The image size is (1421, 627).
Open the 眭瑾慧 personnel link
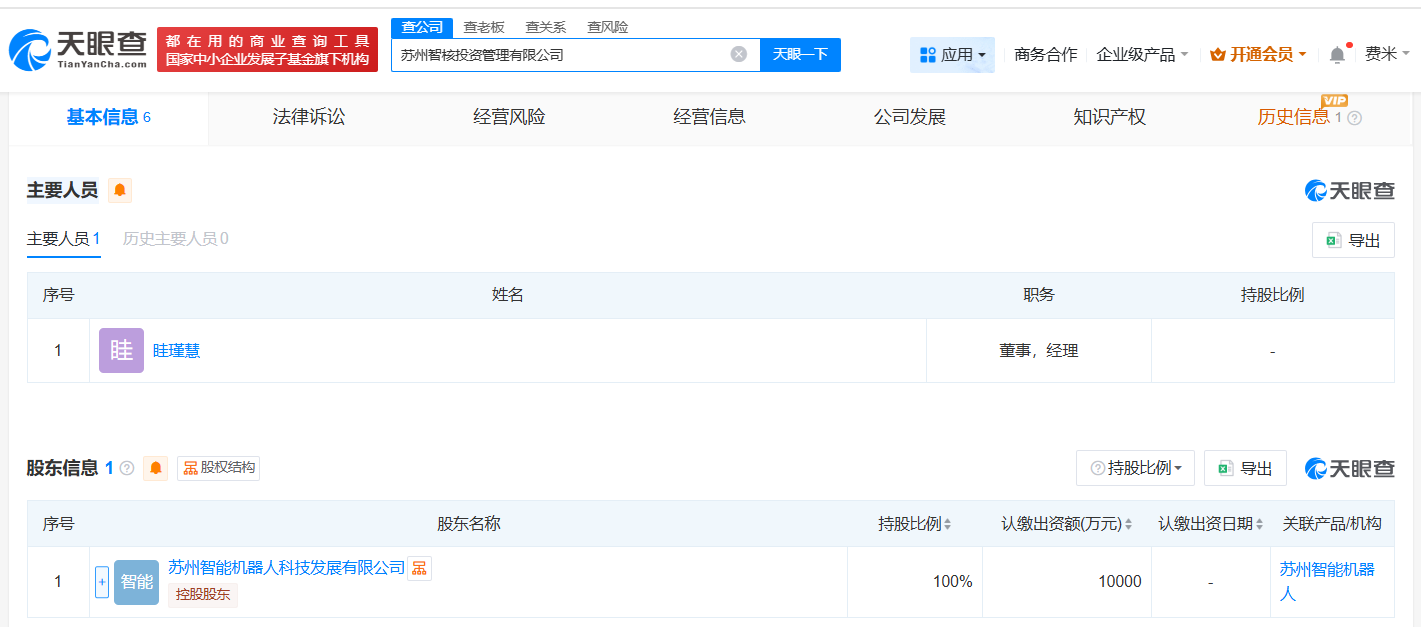(x=176, y=350)
